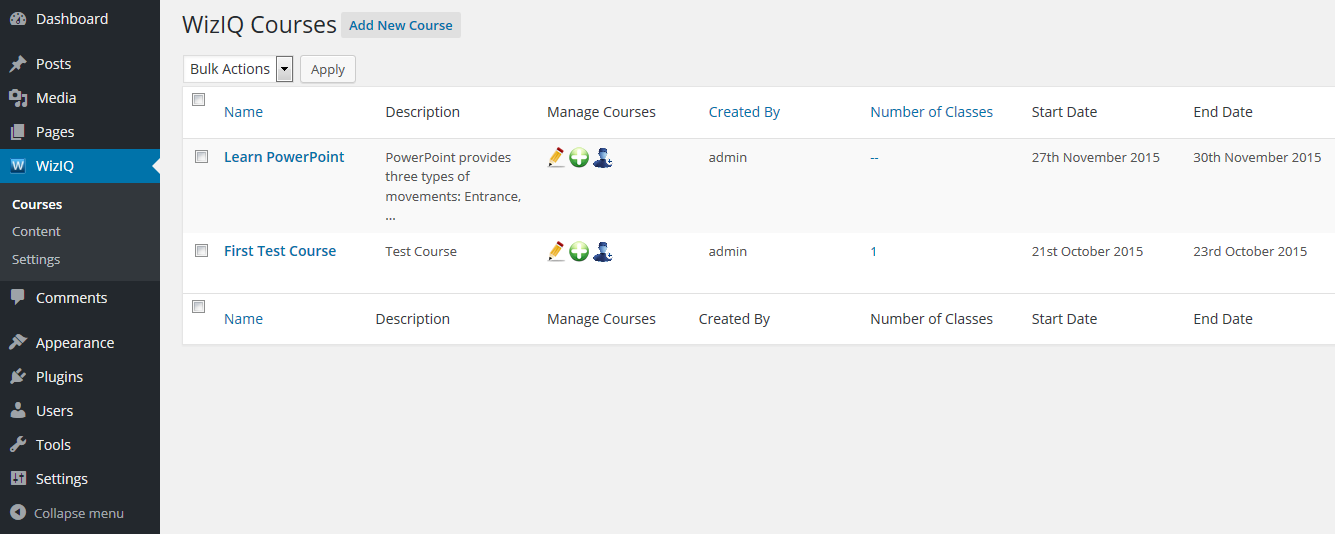This screenshot has width=1335, height=534.
Task: Open the Content submenu under WizIQ
Action: tap(36, 231)
